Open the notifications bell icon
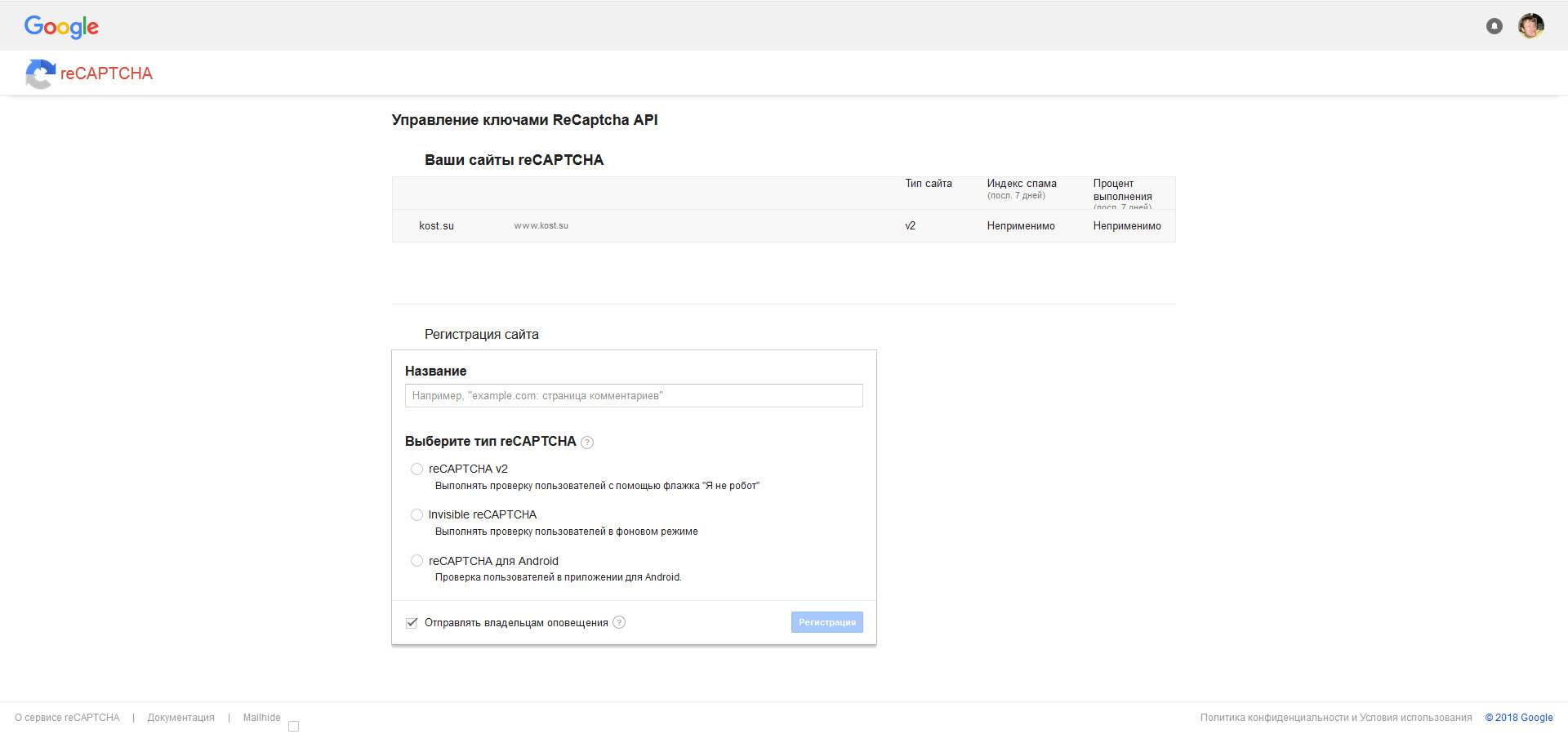Image resolution: width=1568 pixels, height=752 pixels. tap(1494, 26)
